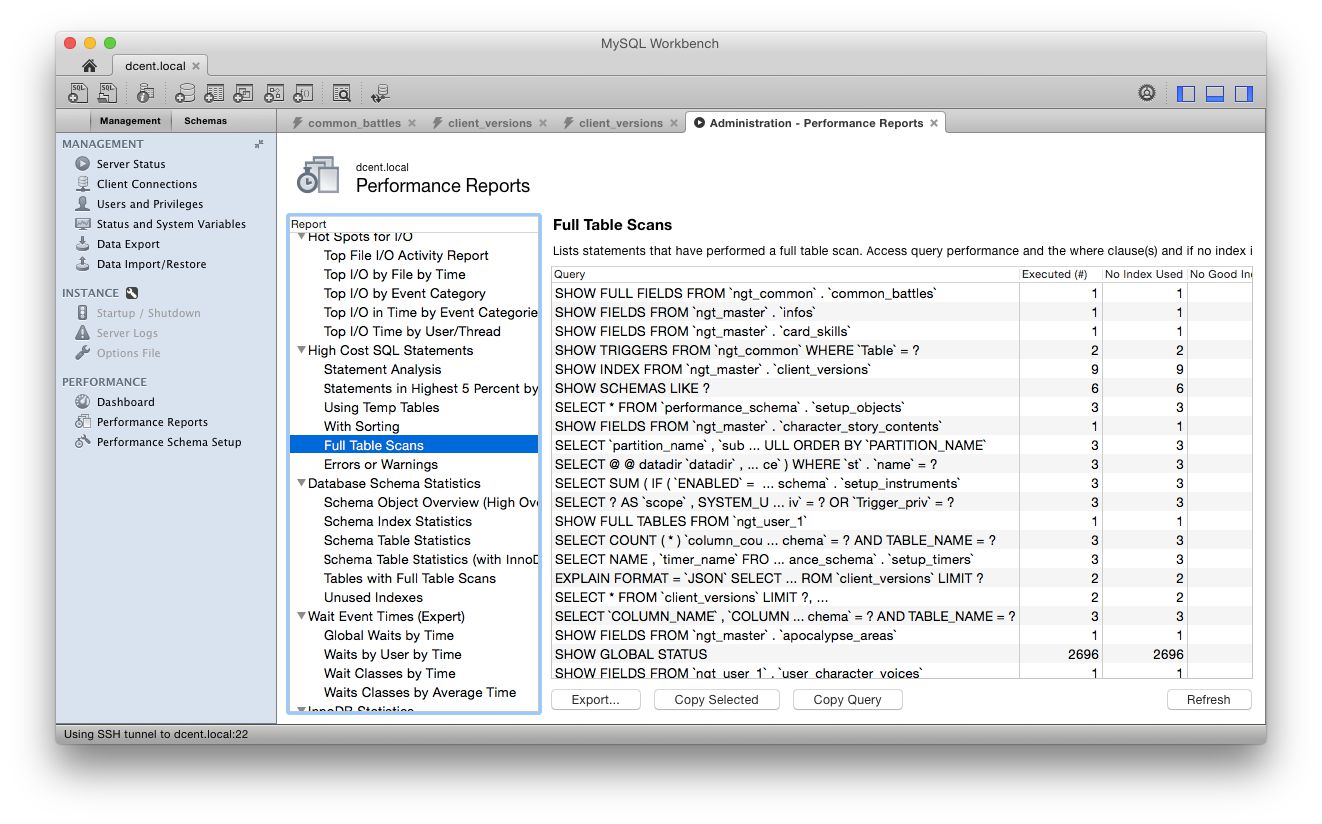Open Server Logs in sidebar
The height and width of the screenshot is (824, 1322).
click(127, 333)
